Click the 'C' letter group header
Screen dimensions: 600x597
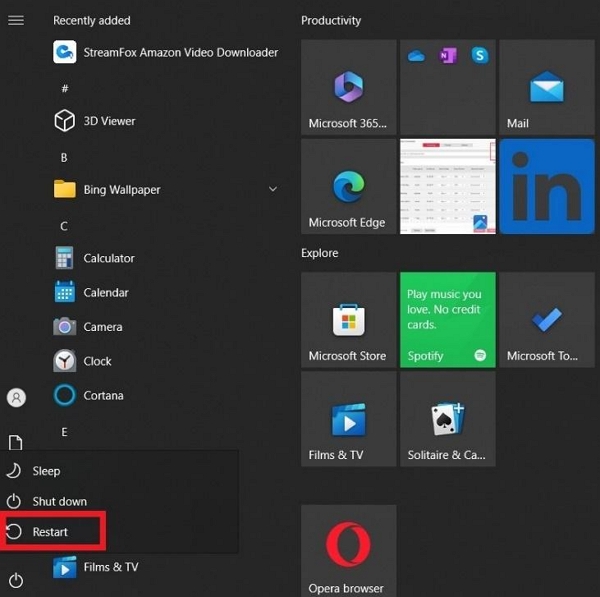[x=64, y=226]
